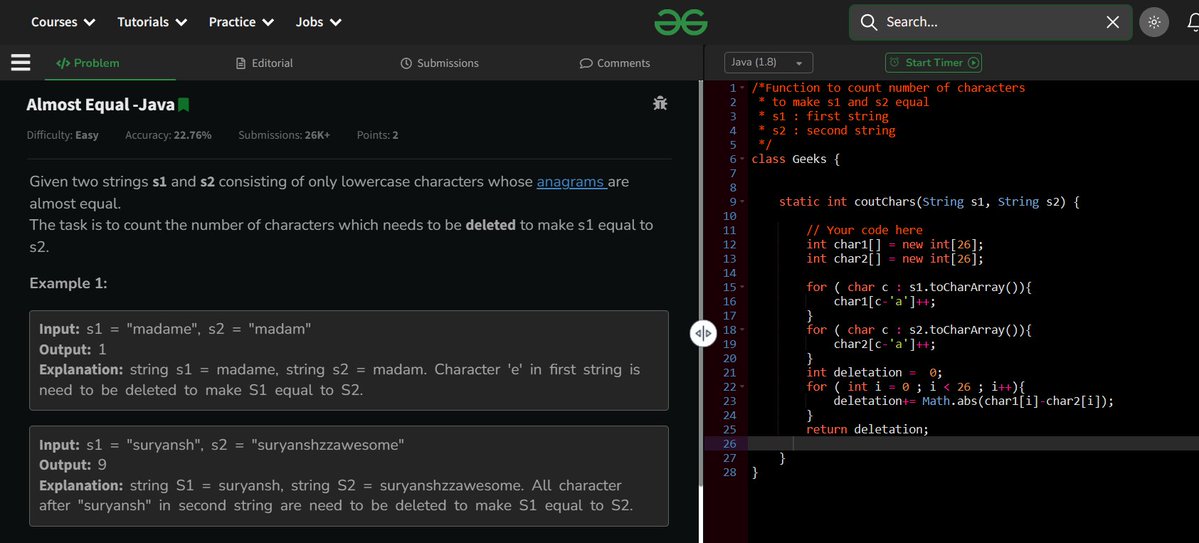Collapse the for loop fold at line 18
Screen dimensions: 1199x543
click(742, 330)
